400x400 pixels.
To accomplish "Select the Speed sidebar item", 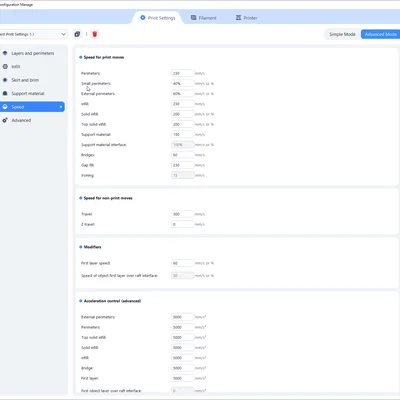I will point(32,107).
